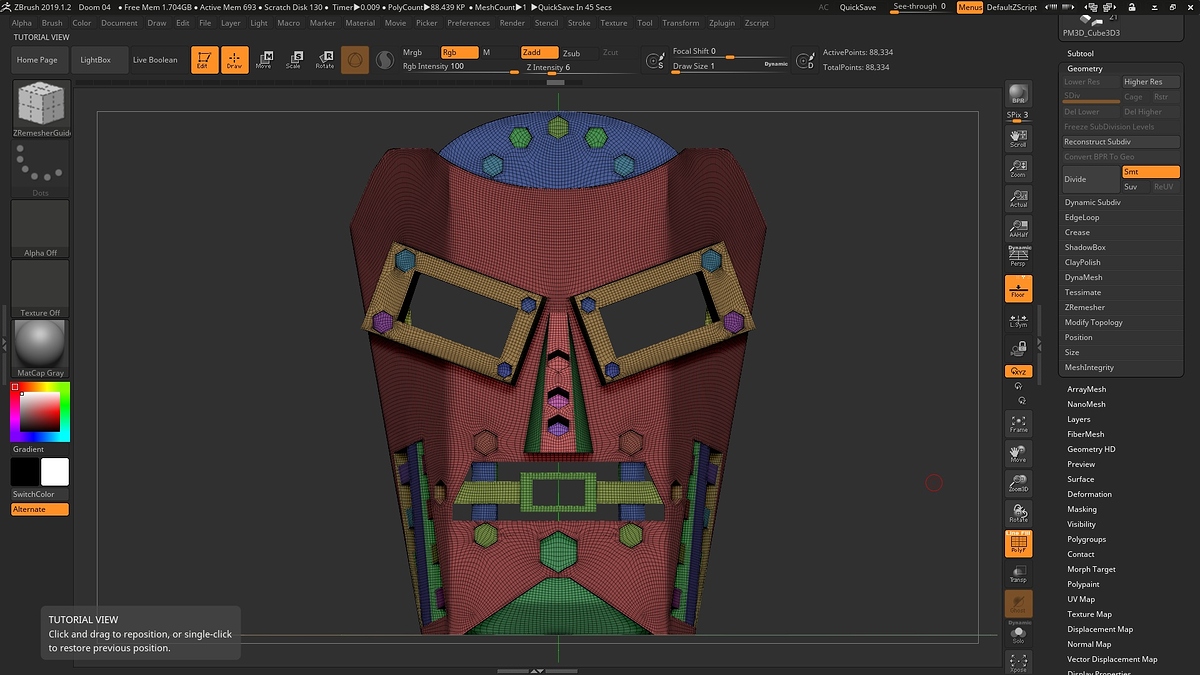Activate the Draw mode icon

tap(234, 60)
